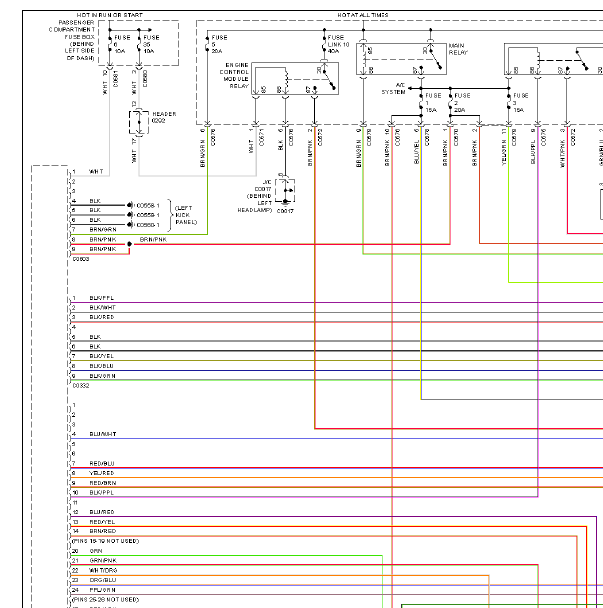Screen dimensions: 603x608
Task: Click the vertical "BLU/YEL" wire label
Action: tap(417, 152)
